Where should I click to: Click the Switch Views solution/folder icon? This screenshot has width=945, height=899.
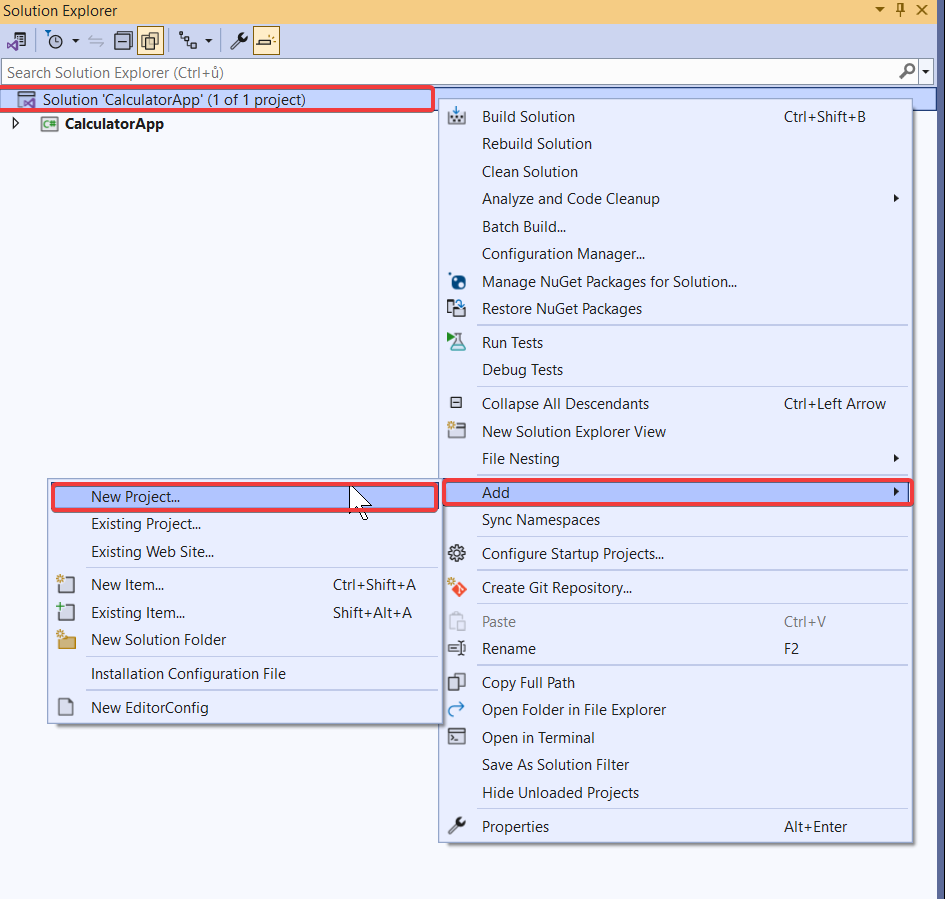pos(16,41)
